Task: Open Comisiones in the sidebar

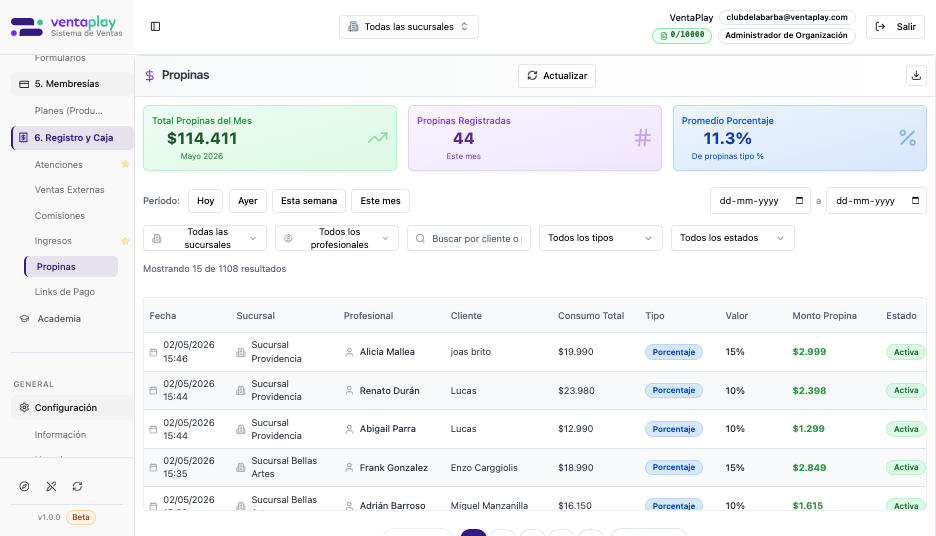Action: coord(60,215)
